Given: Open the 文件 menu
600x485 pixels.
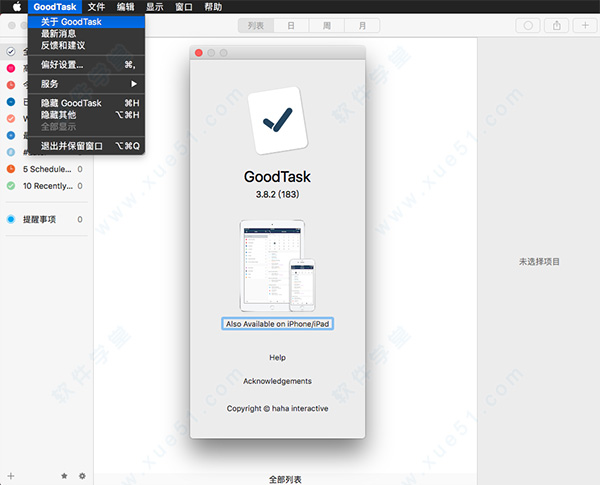Looking at the screenshot, I should (96, 7).
